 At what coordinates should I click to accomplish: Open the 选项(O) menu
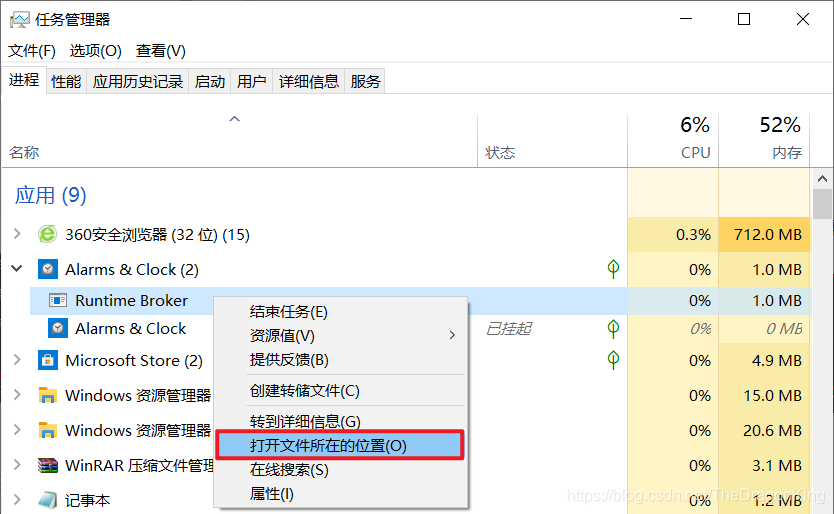[96, 51]
